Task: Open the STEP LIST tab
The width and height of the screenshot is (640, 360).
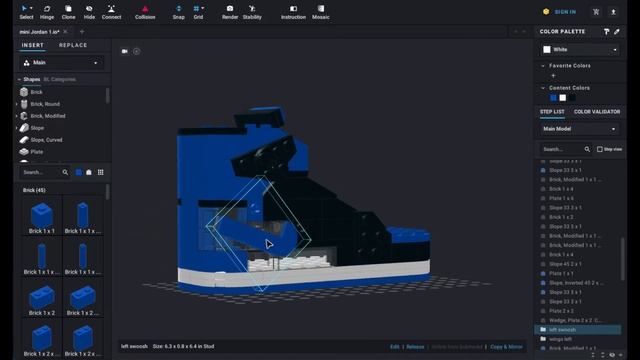Action: 552,112
